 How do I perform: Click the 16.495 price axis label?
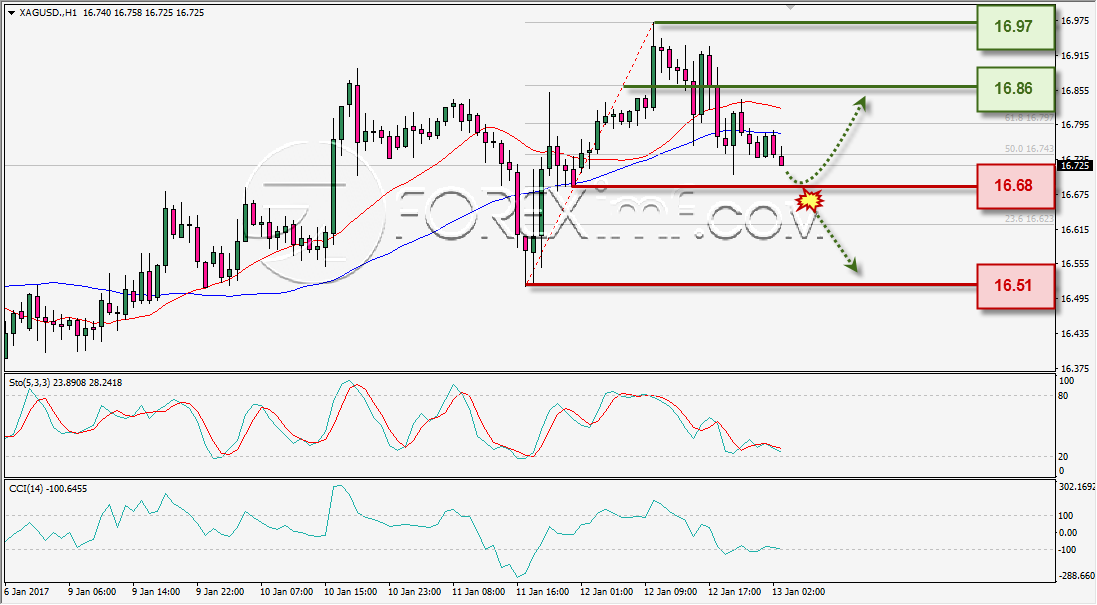tap(1075, 299)
